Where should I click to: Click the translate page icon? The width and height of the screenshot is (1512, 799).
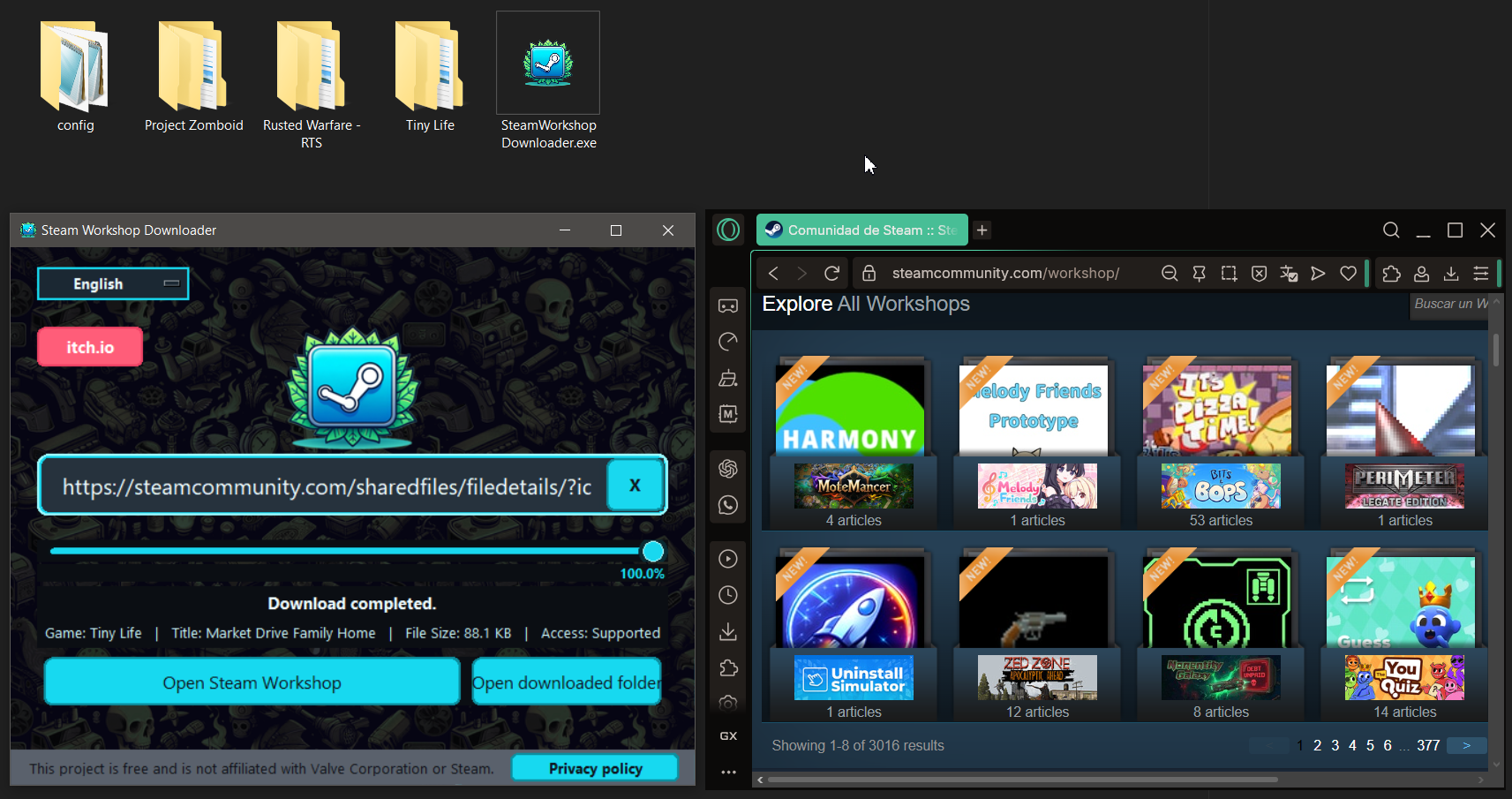1289,274
